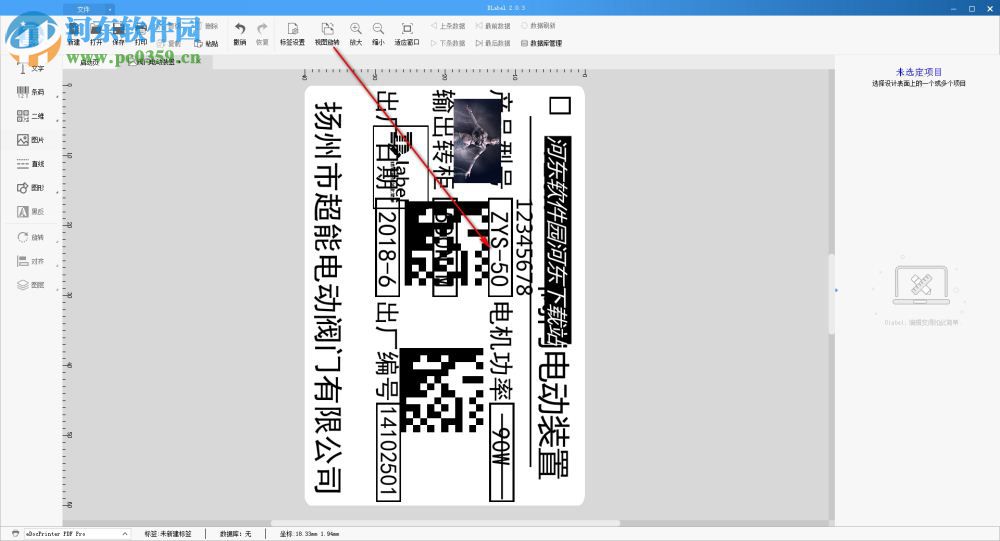The width and height of the screenshot is (1000, 541).
Task: Expand the 文件 menu dropdown arrow
Action: pos(109,9)
